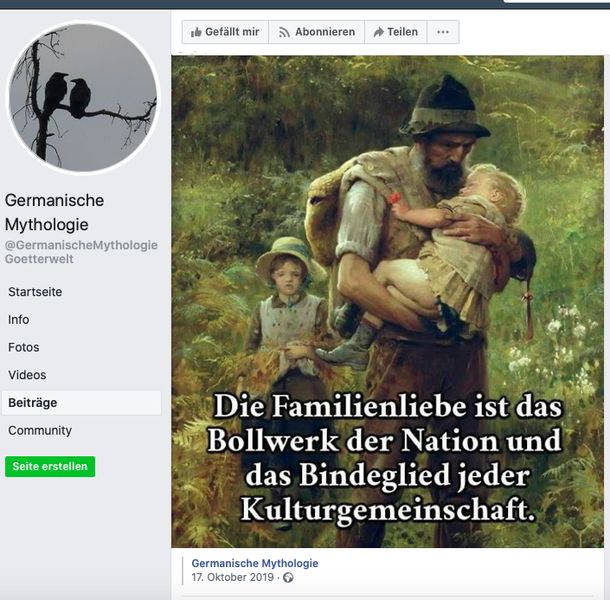Open the Community section
This screenshot has width=610, height=600.
(40, 430)
